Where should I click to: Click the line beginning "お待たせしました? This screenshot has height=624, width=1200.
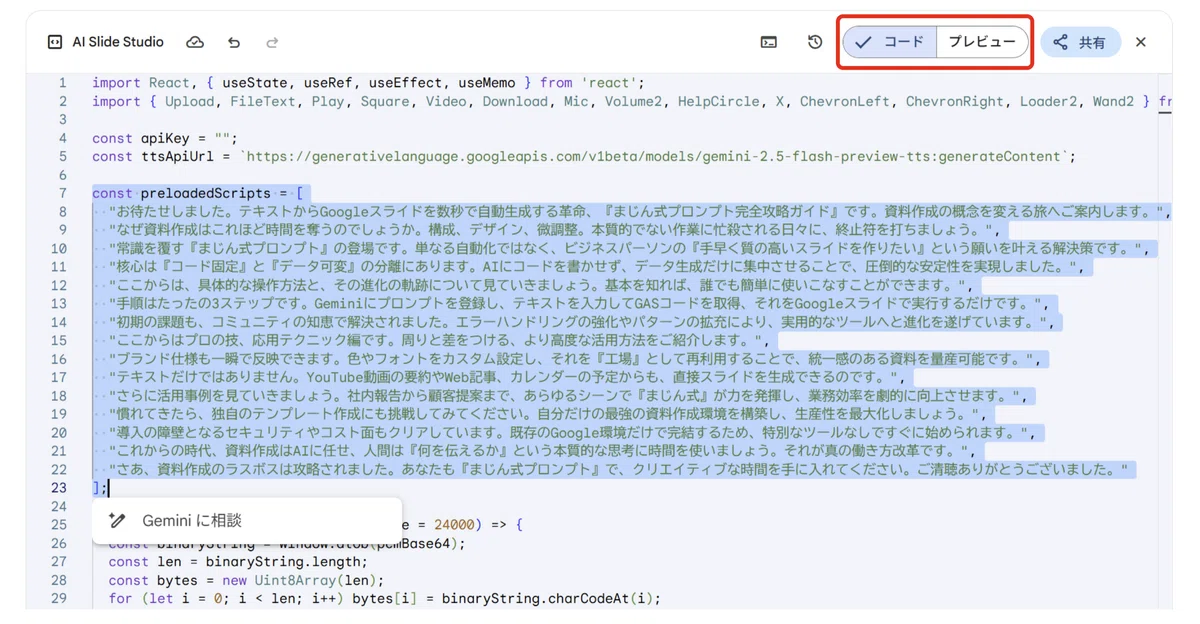pyautogui.click(x=638, y=211)
